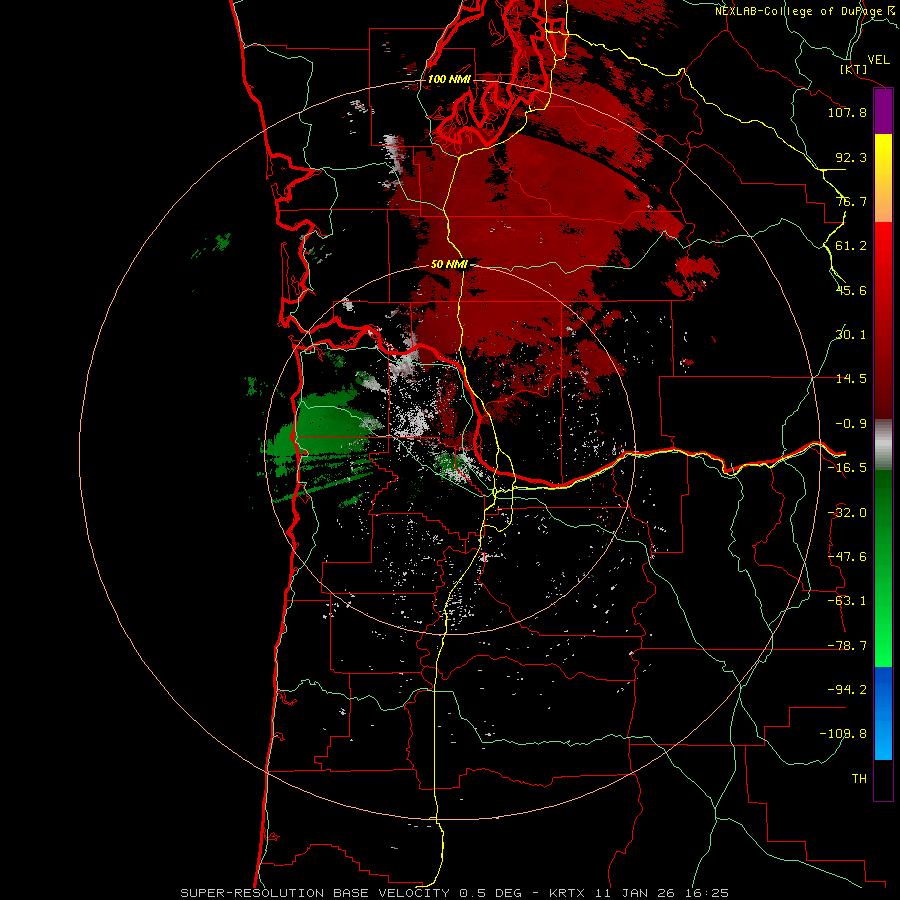Click the 100 NMI range ring label
900x900 pixels.
point(449,79)
